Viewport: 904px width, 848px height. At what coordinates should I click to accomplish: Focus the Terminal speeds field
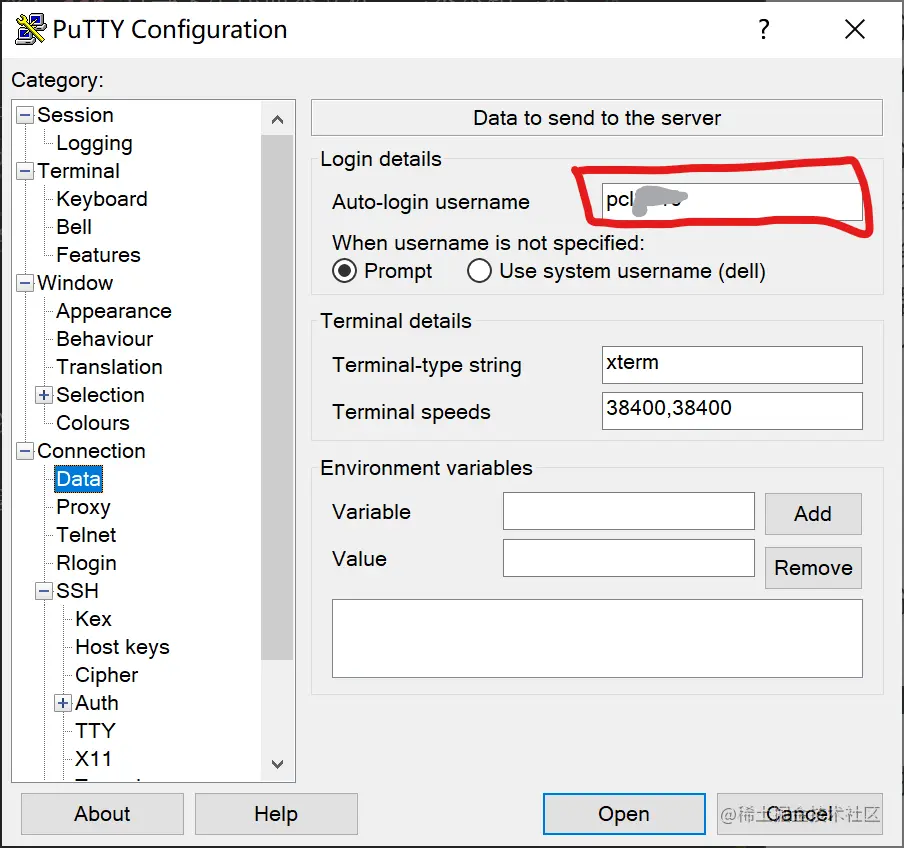point(732,410)
